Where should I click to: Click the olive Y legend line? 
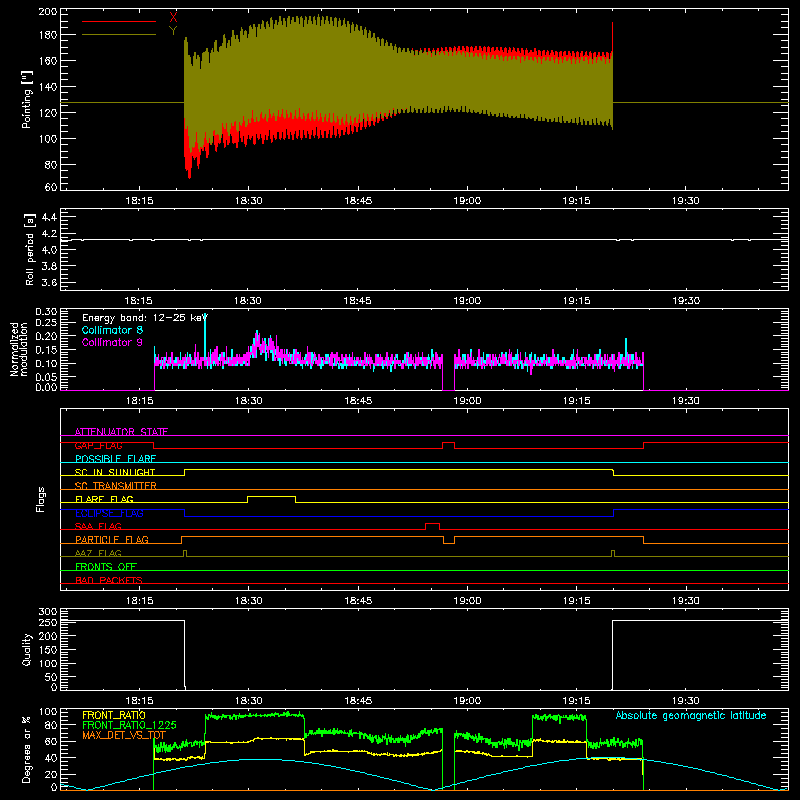pyautogui.click(x=119, y=35)
